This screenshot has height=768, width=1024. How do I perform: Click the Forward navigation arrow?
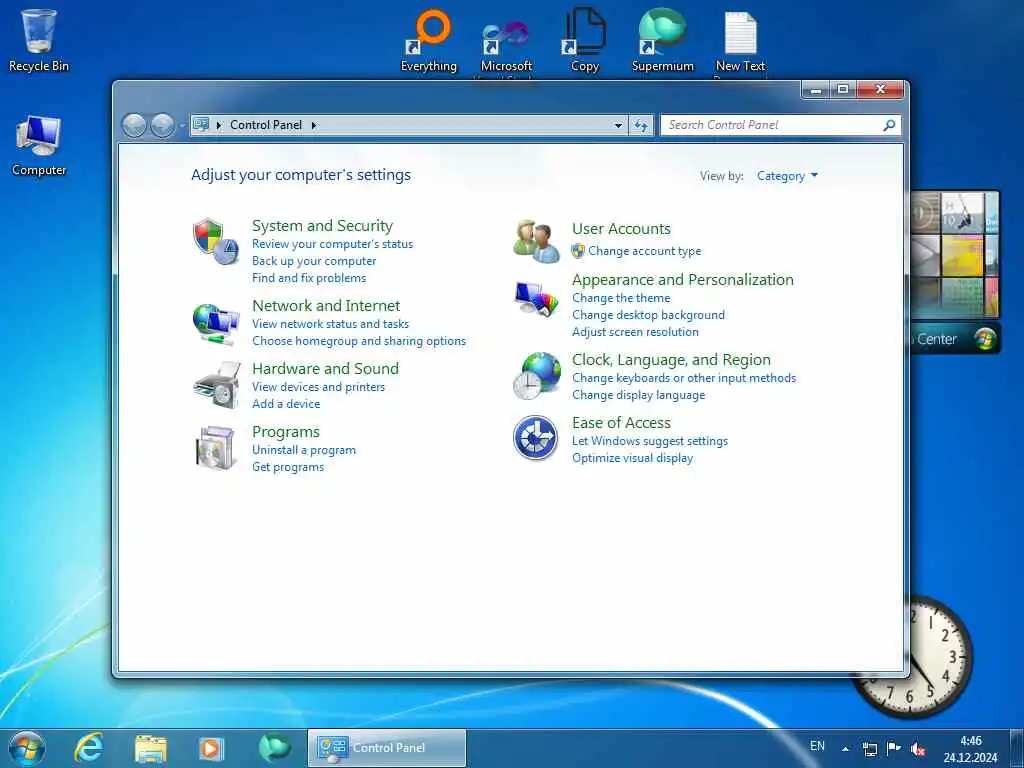point(163,125)
